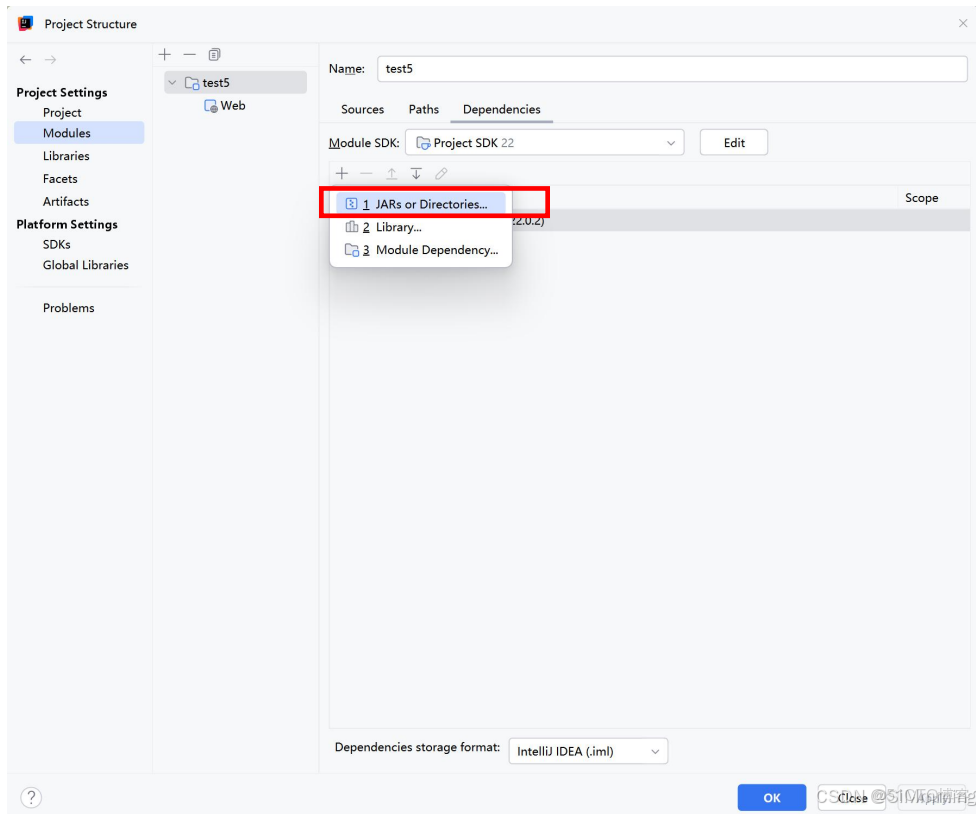Click the pencil edit icon in dependencies toolbar
Image resolution: width=980 pixels, height=814 pixels.
[x=440, y=173]
